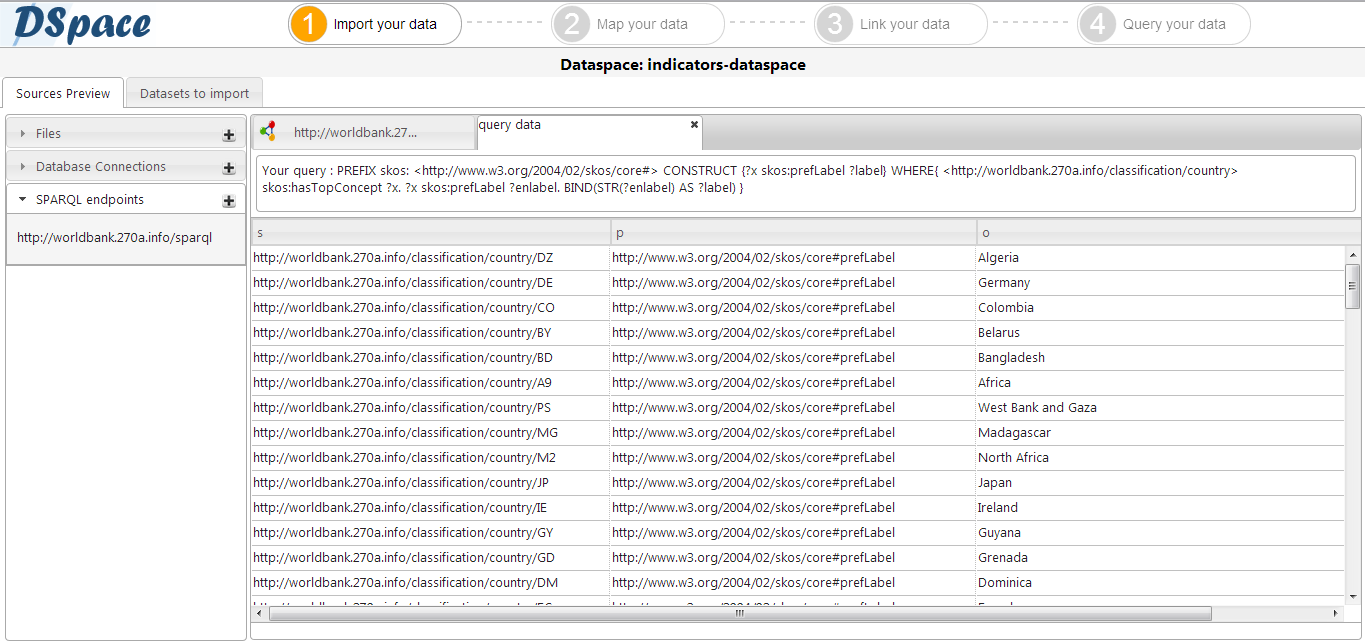This screenshot has height=641, width=1365.
Task: Click the subject cell ending country/BD
Action: coord(430,358)
